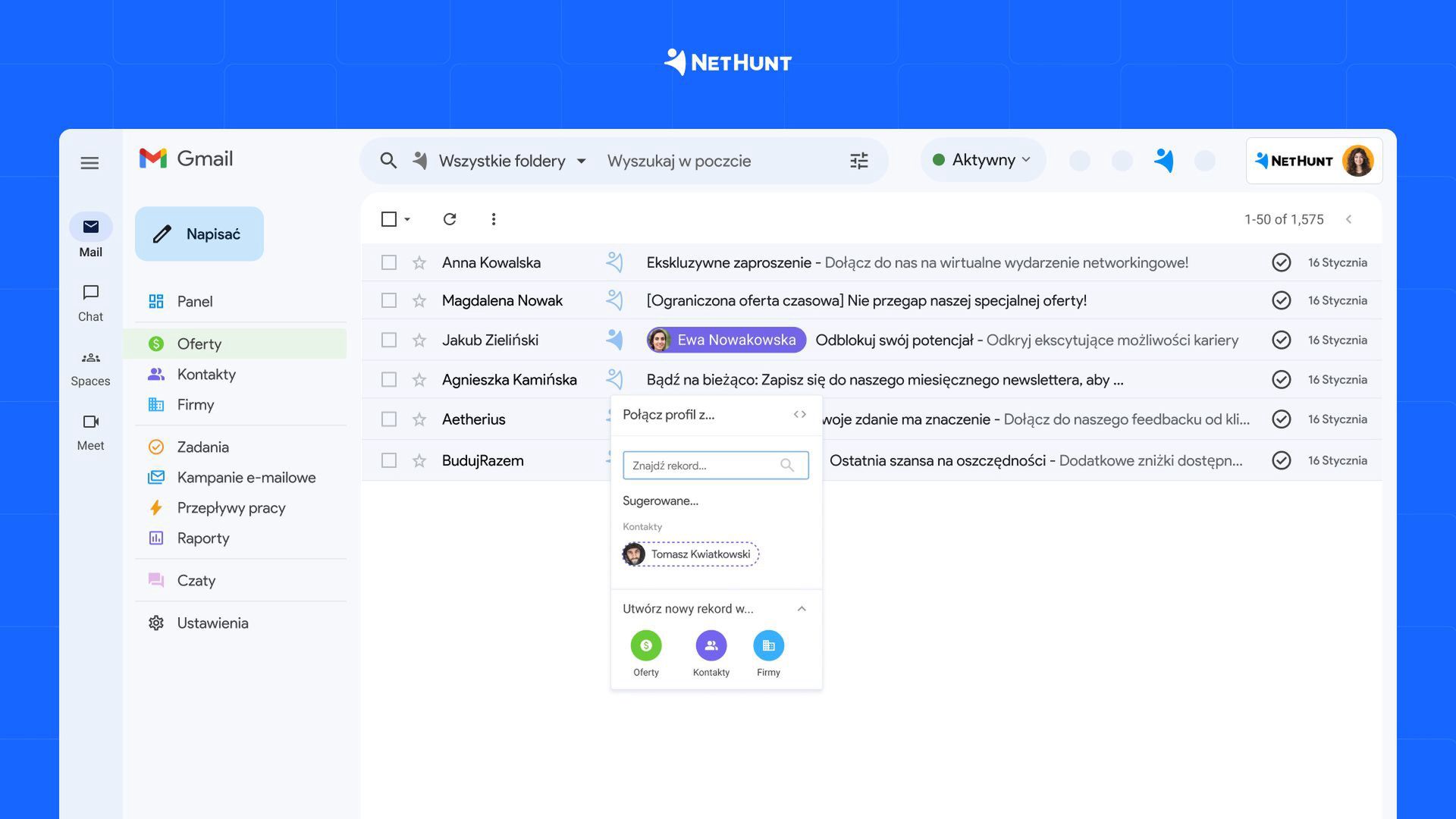
Task: Star the Aetherius email
Action: tap(419, 419)
